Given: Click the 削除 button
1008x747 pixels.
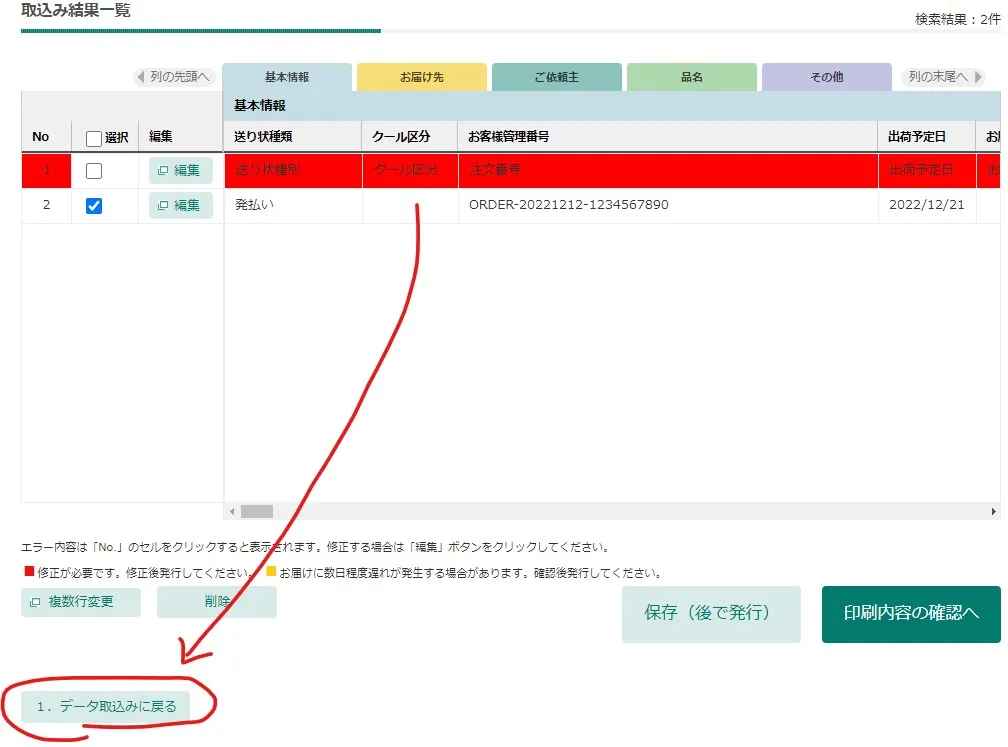Looking at the screenshot, I should coord(217,602).
